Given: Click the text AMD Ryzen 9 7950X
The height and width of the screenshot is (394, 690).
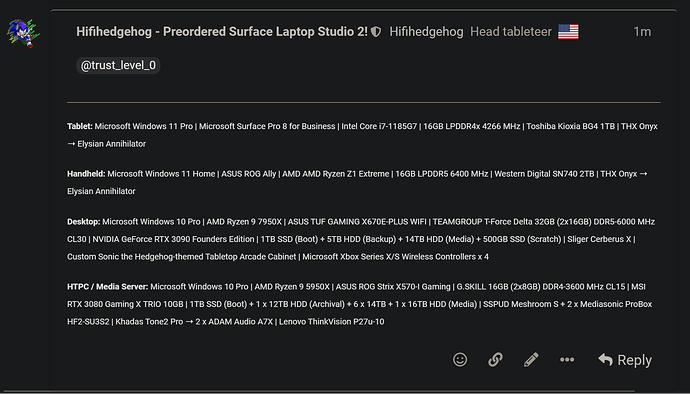Looking at the screenshot, I should coord(244,222).
